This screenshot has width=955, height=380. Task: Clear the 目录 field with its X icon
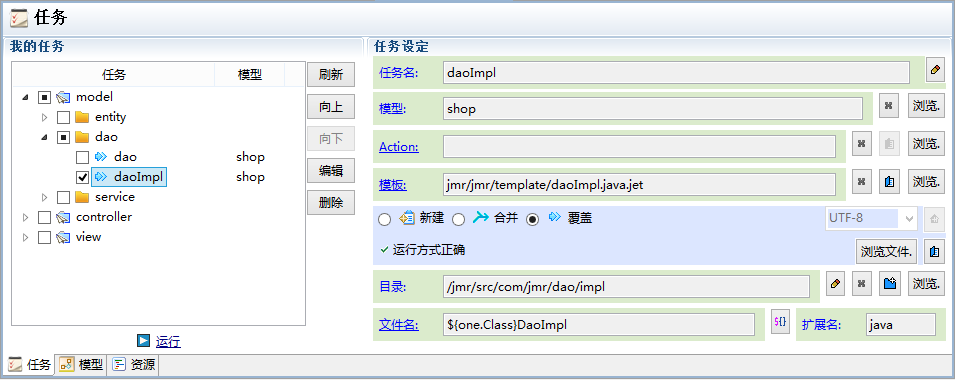coord(861,284)
